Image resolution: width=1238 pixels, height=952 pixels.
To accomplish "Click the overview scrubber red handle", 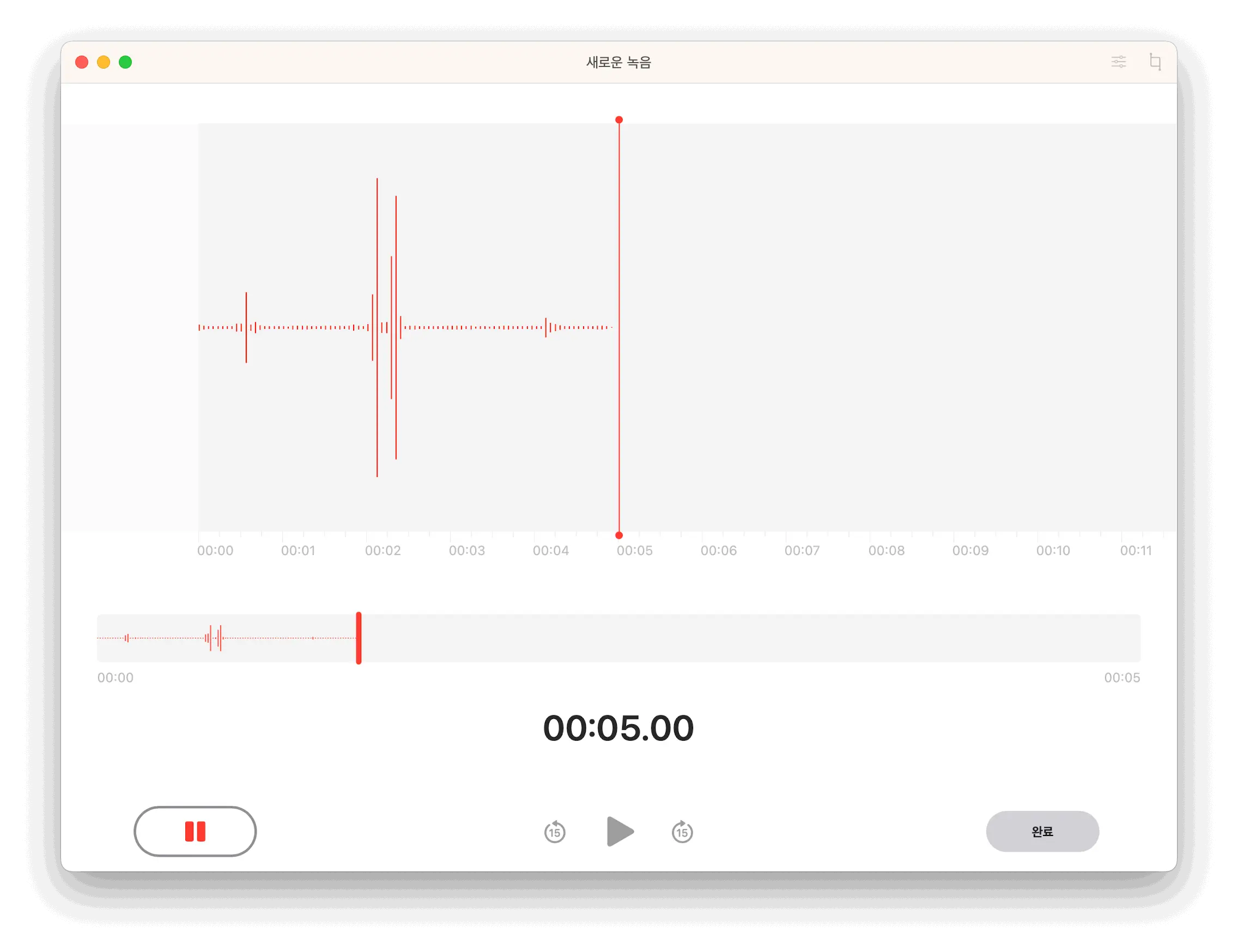I will (359, 638).
